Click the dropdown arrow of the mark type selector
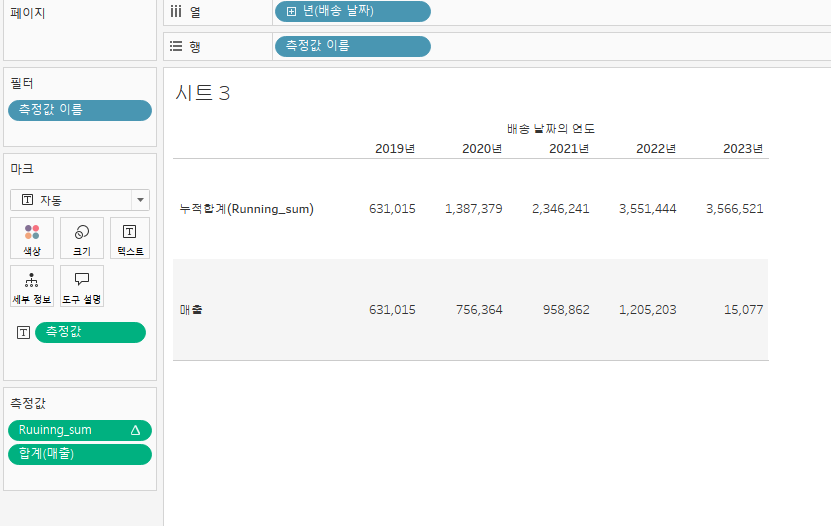 (x=140, y=200)
